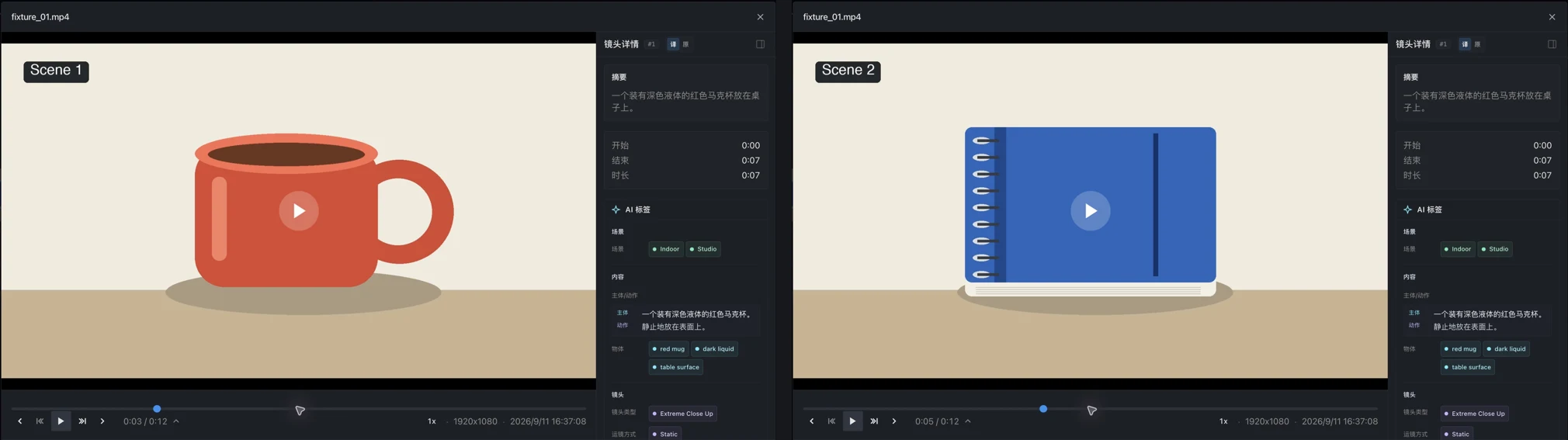Click the 时长 0:07 row in Scene 2 window

click(x=1478, y=175)
